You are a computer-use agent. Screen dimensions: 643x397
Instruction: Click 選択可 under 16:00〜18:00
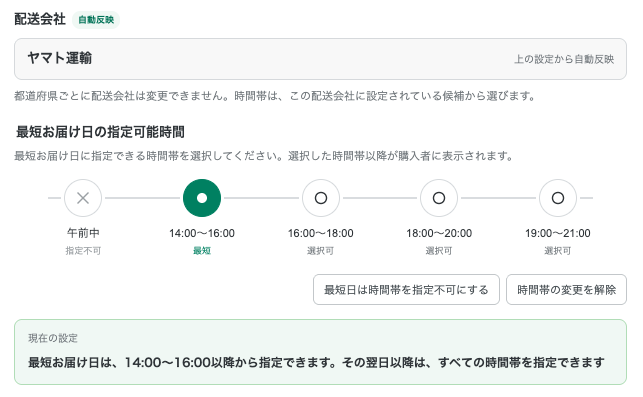coord(321,251)
